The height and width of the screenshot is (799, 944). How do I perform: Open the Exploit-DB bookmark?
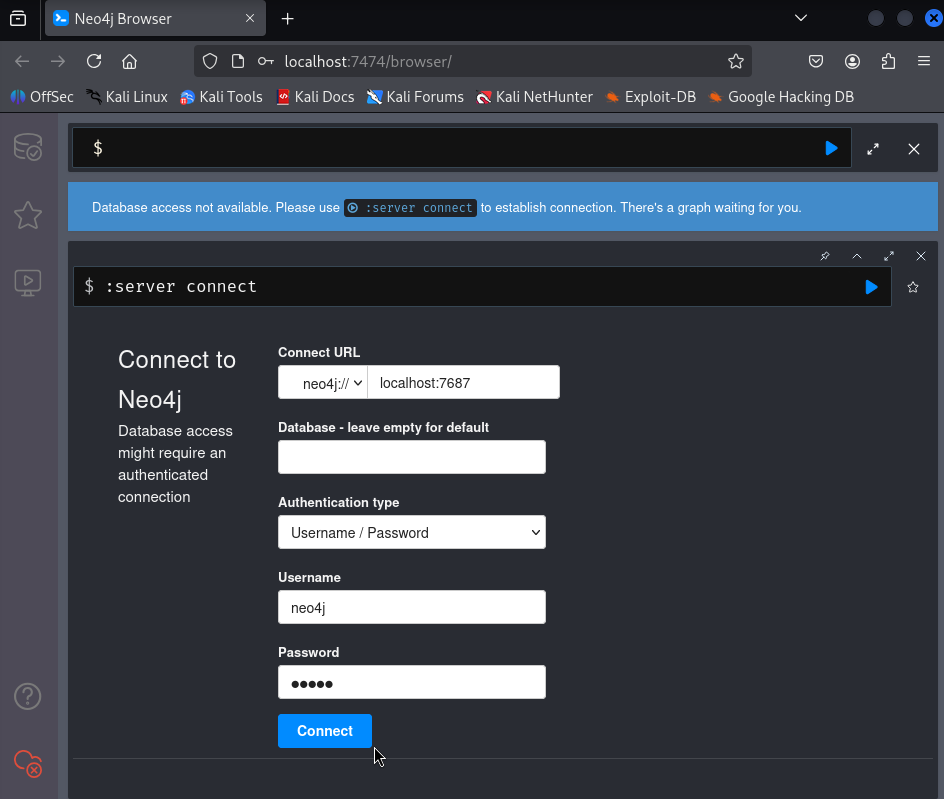651,97
